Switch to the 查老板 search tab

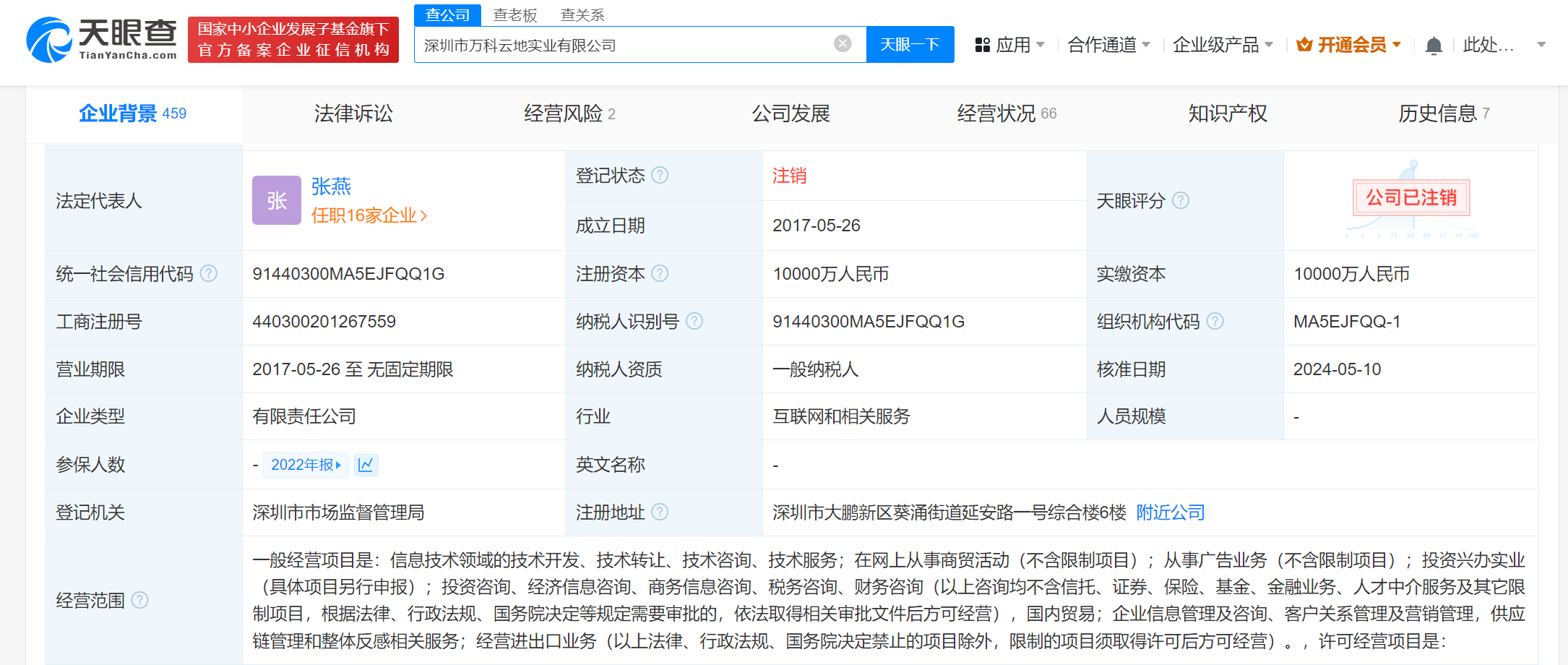514,14
